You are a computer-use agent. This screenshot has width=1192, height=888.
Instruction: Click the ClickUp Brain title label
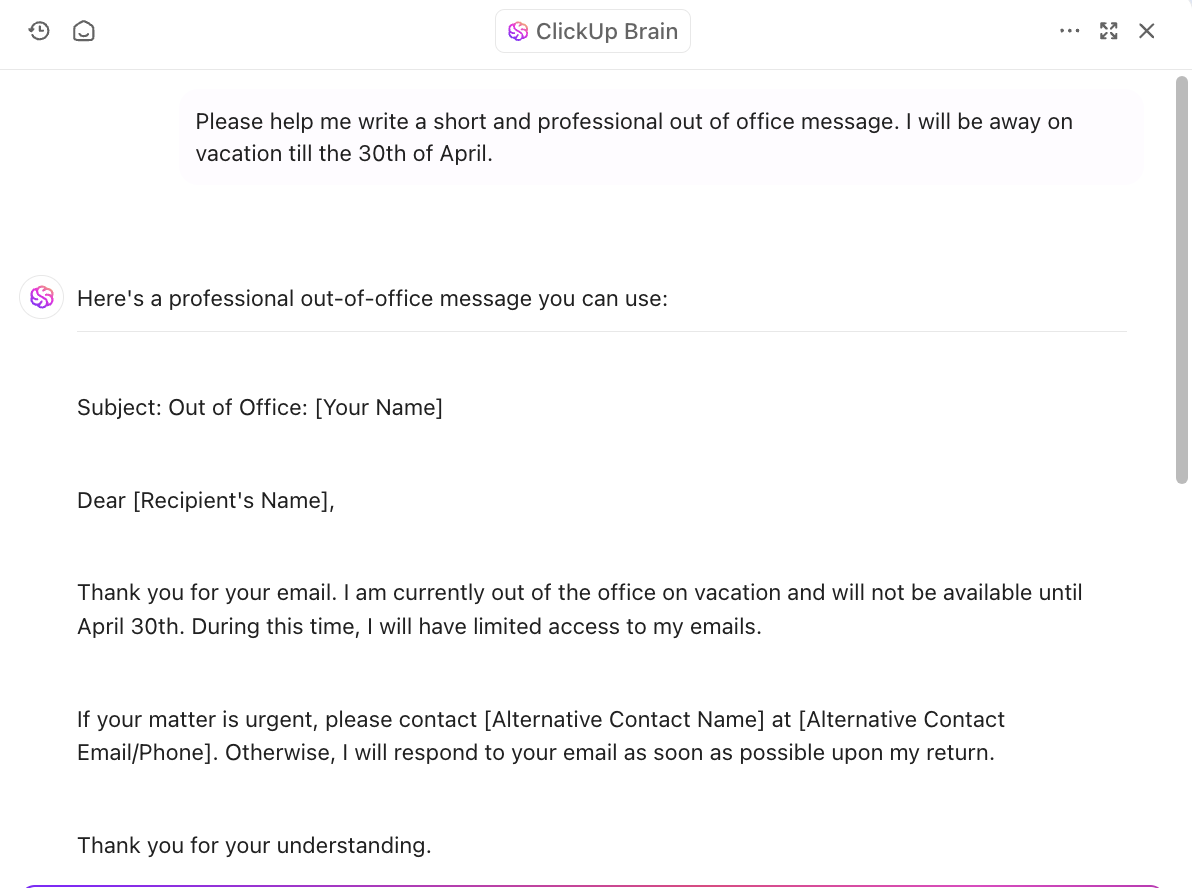tap(606, 31)
